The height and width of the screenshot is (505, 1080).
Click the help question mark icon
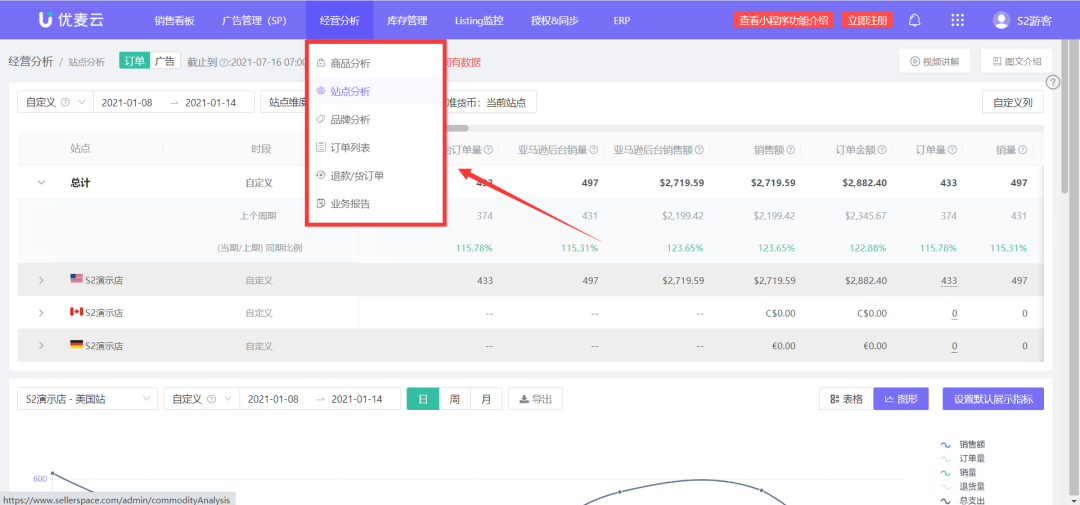(x=1052, y=83)
